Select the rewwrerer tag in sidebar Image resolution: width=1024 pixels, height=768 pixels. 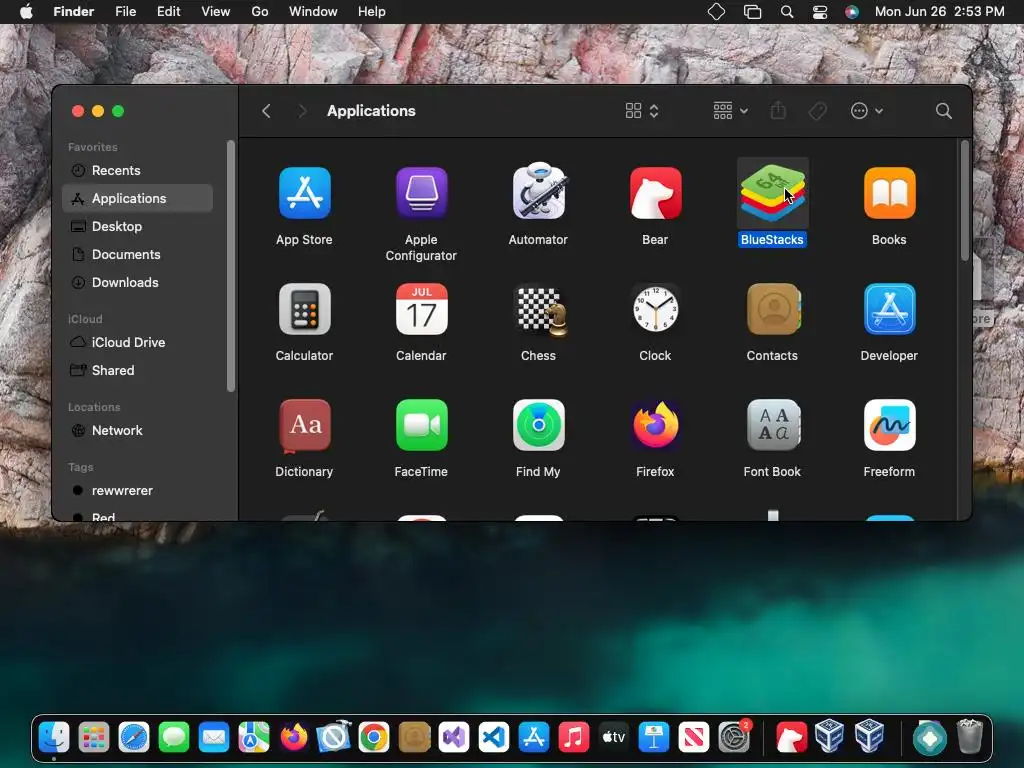pyautogui.click(x=138, y=490)
